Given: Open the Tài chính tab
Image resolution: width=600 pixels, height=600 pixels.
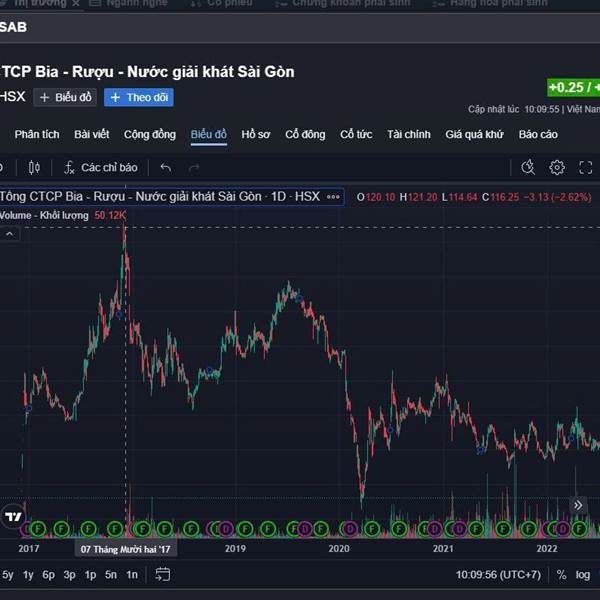Looking at the screenshot, I should [x=409, y=134].
